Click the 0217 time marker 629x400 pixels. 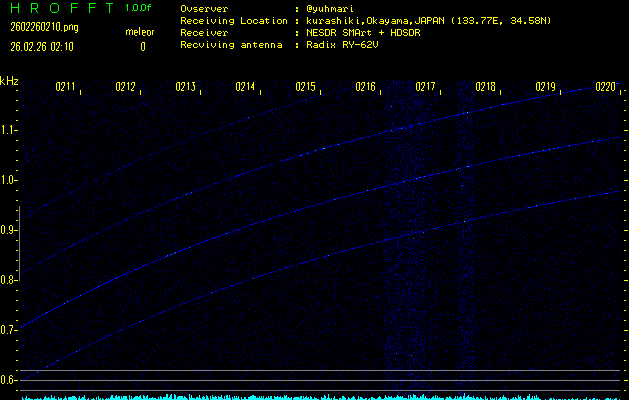pyautogui.click(x=426, y=88)
